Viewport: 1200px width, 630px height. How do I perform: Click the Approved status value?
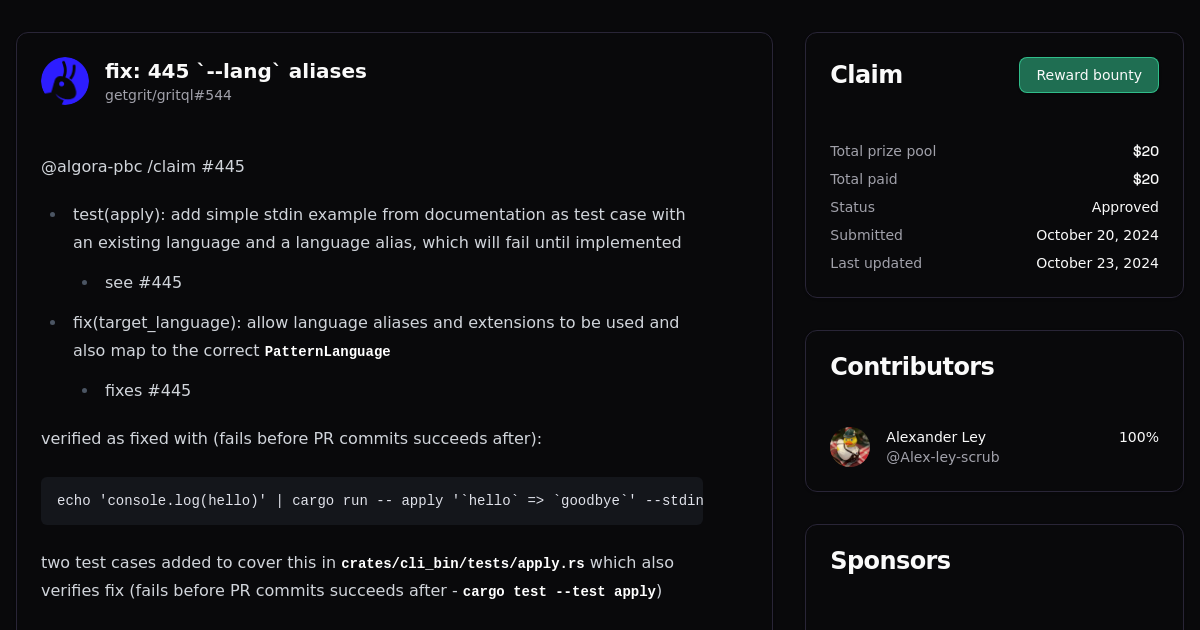pos(1125,207)
